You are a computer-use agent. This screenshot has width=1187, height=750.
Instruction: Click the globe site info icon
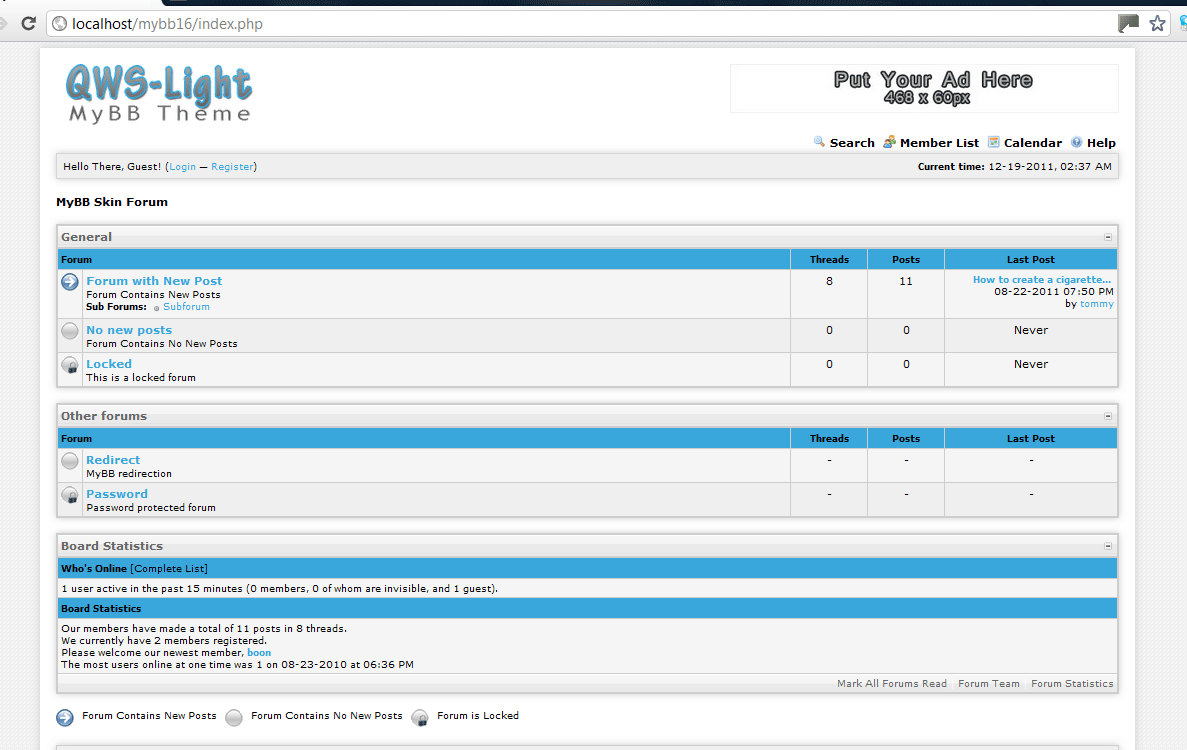(60, 24)
